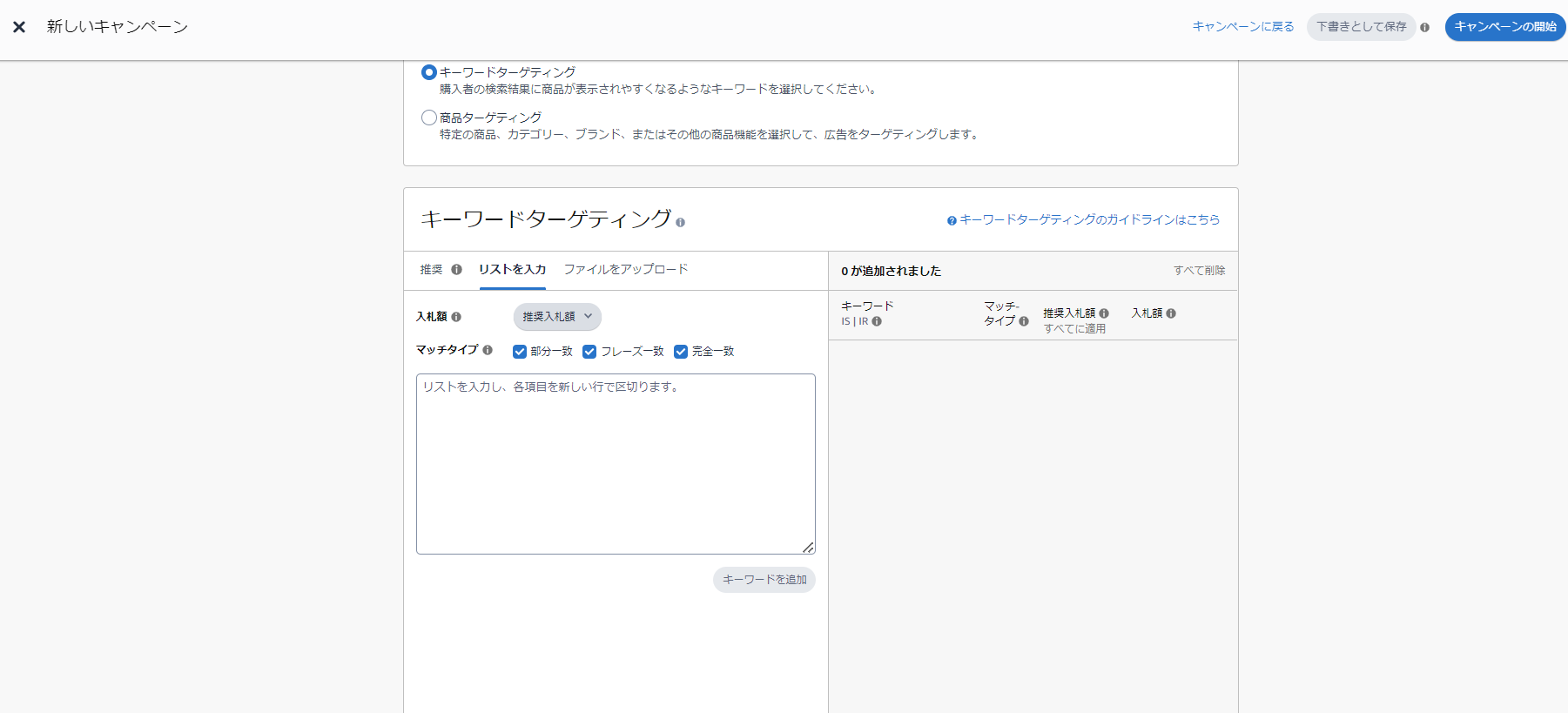Click 下書きとして保存 button
This screenshot has height=713, width=1568.
[1361, 27]
